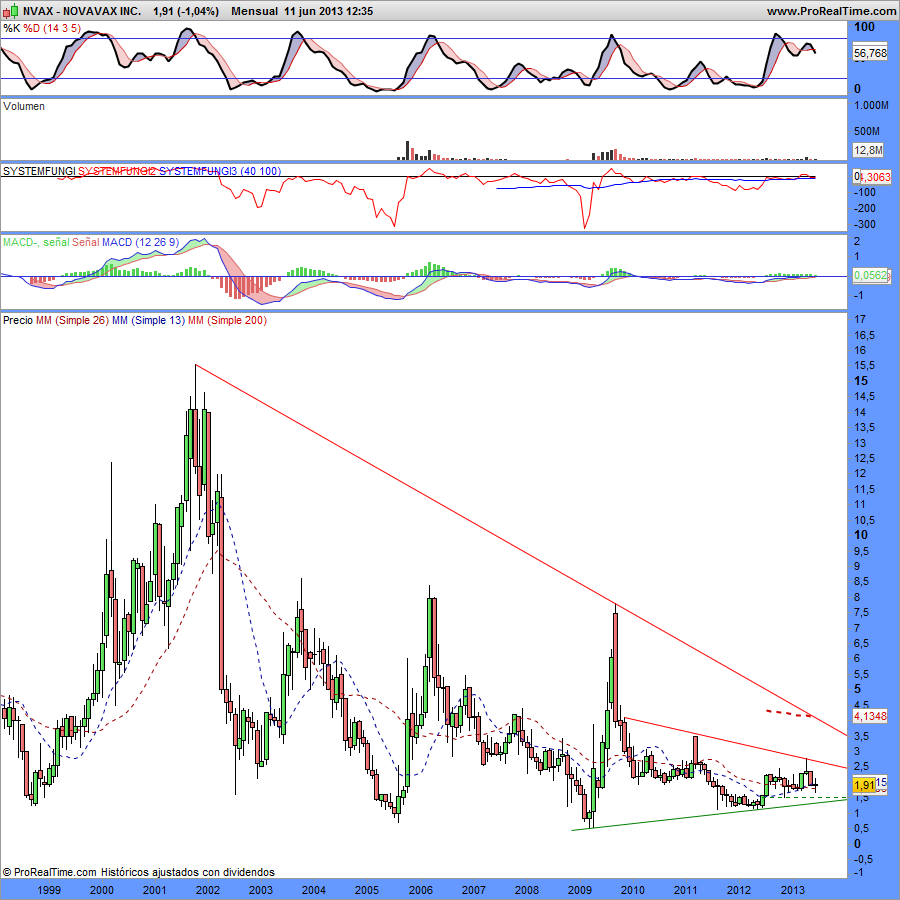Click the Volumen panel label
900x900 pixels.
click(x=24, y=106)
